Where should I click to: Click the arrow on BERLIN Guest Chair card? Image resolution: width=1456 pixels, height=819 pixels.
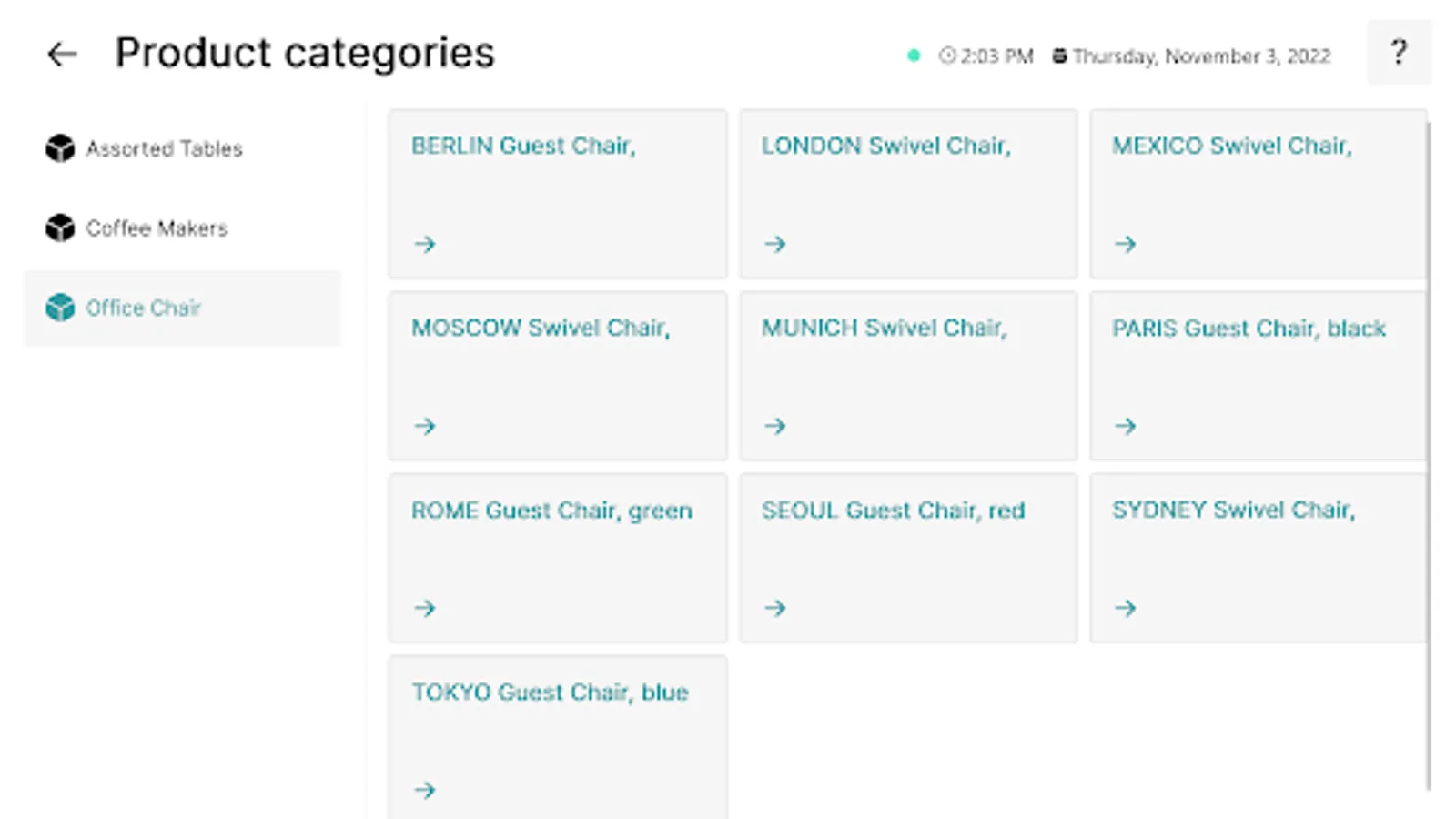click(x=425, y=244)
